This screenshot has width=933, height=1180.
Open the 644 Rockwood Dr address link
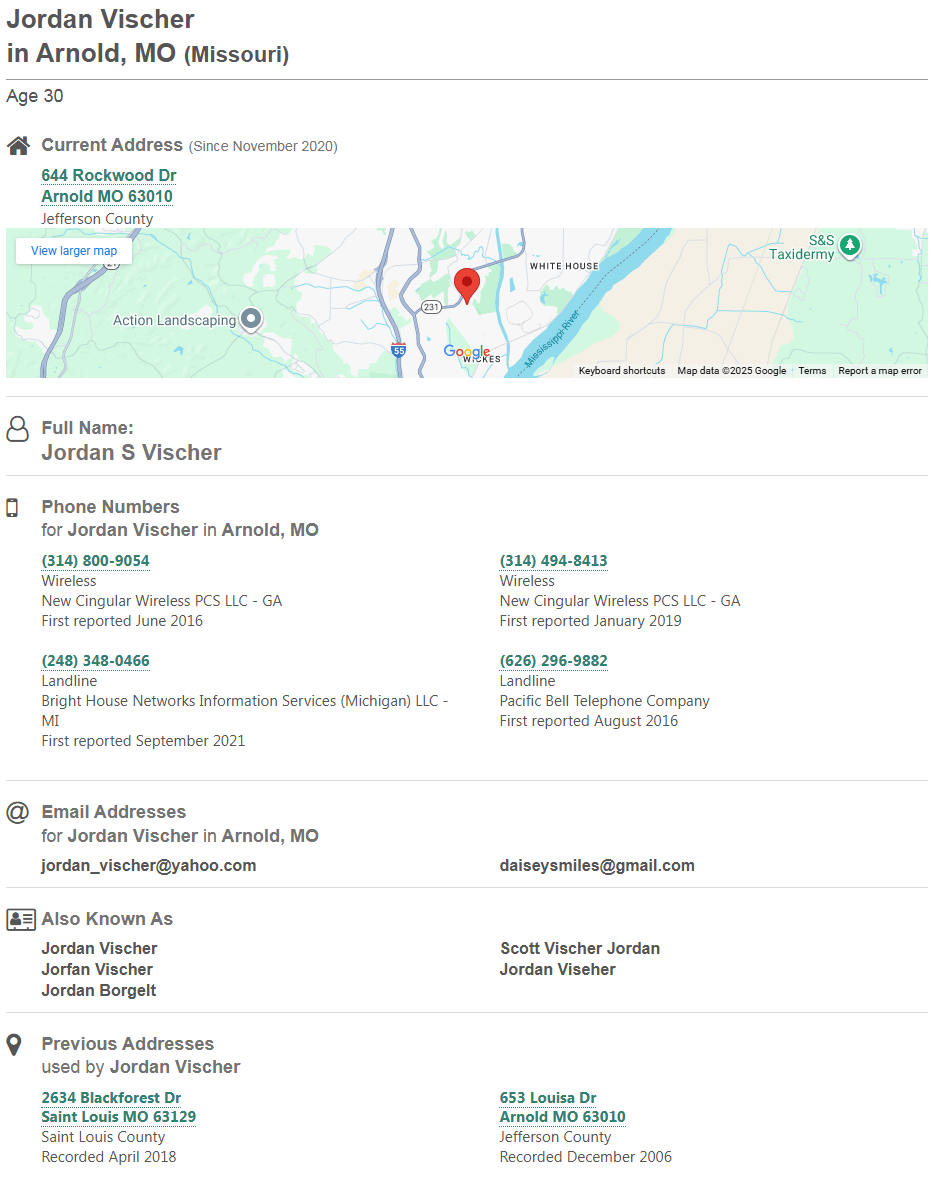point(109,176)
